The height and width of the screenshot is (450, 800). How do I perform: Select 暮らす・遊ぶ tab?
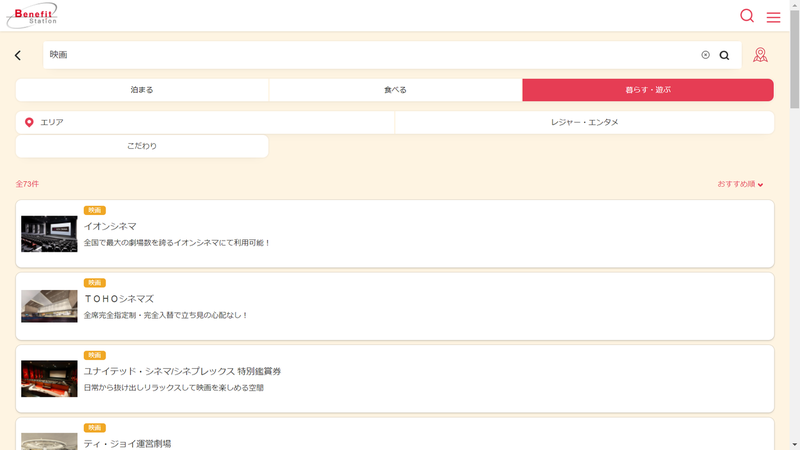tap(647, 90)
